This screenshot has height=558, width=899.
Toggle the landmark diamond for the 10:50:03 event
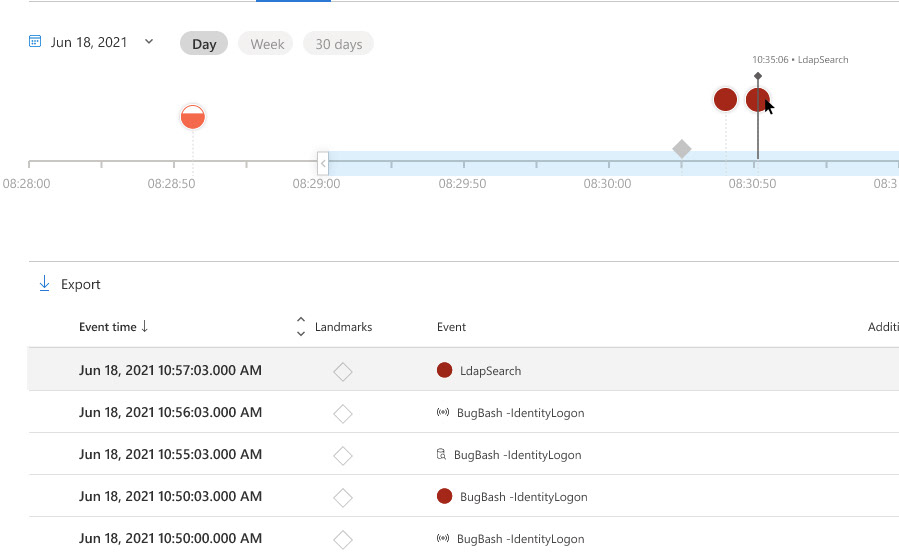[343, 497]
